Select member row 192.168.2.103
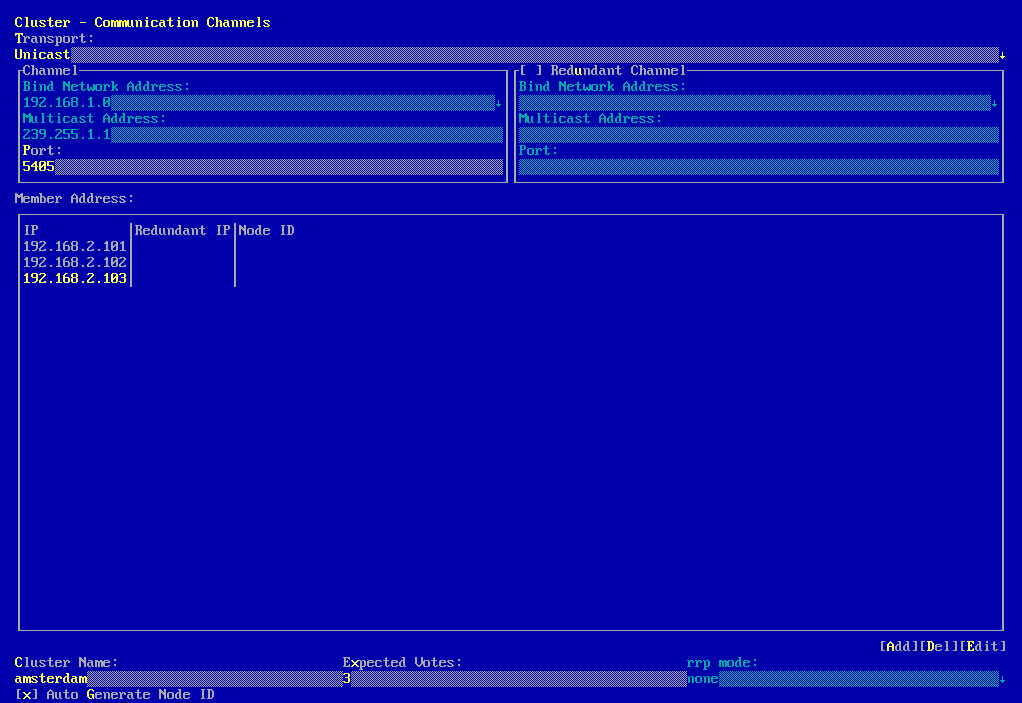Image resolution: width=1022 pixels, height=703 pixels. 75,279
